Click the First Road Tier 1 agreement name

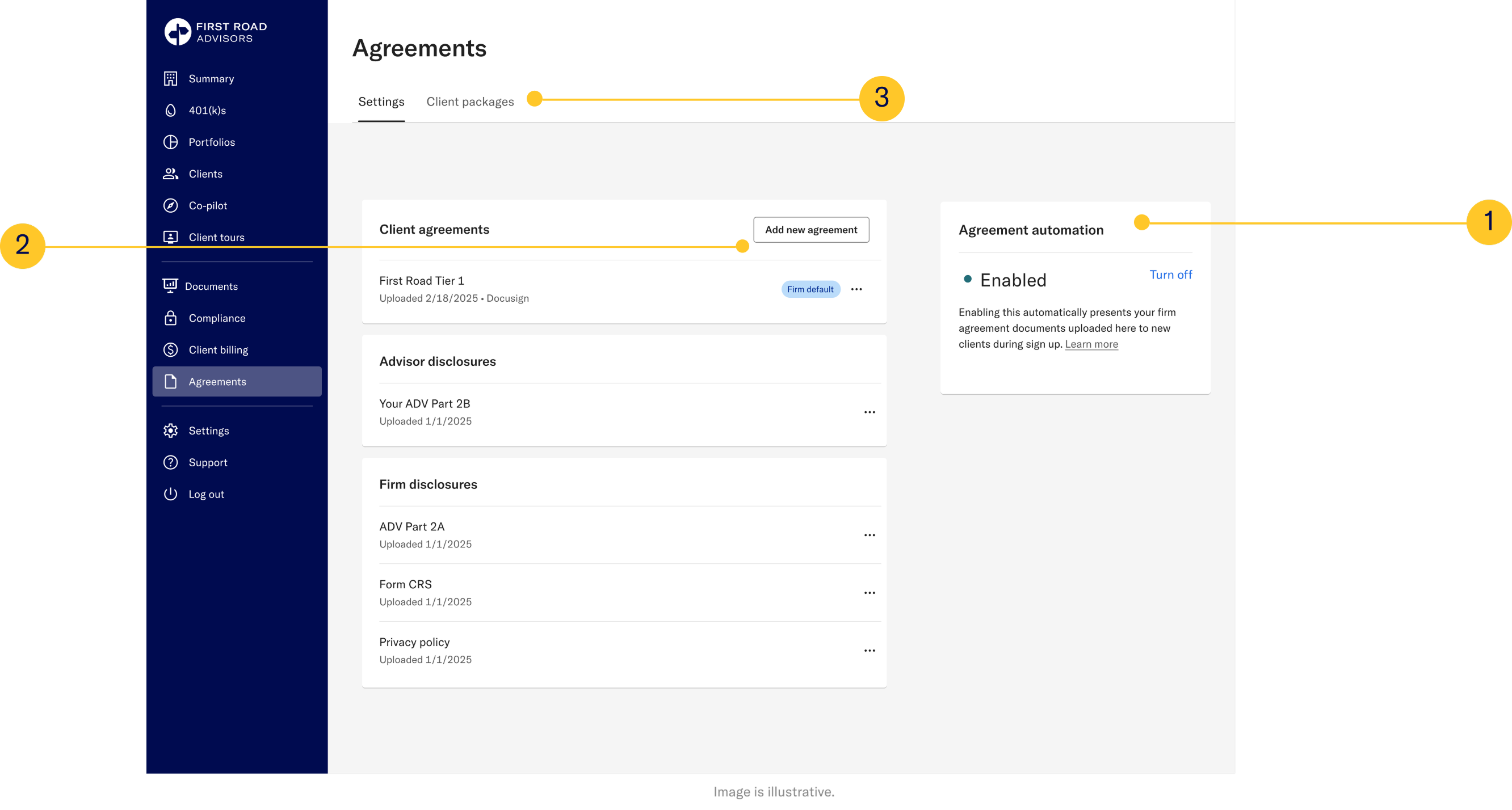pyautogui.click(x=422, y=281)
